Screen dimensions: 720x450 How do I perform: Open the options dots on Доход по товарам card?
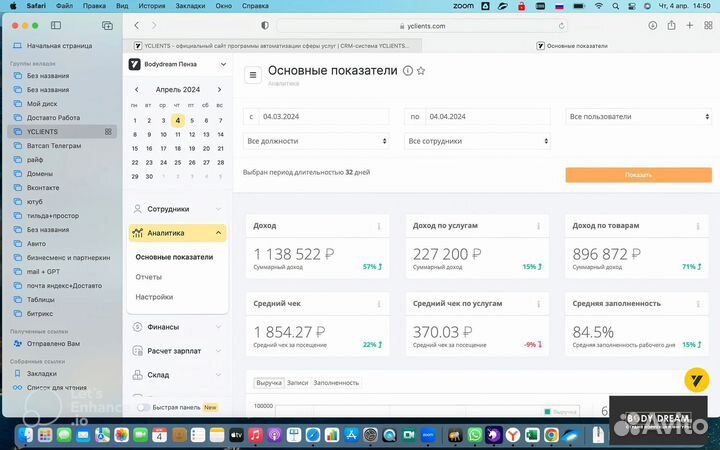pos(698,226)
